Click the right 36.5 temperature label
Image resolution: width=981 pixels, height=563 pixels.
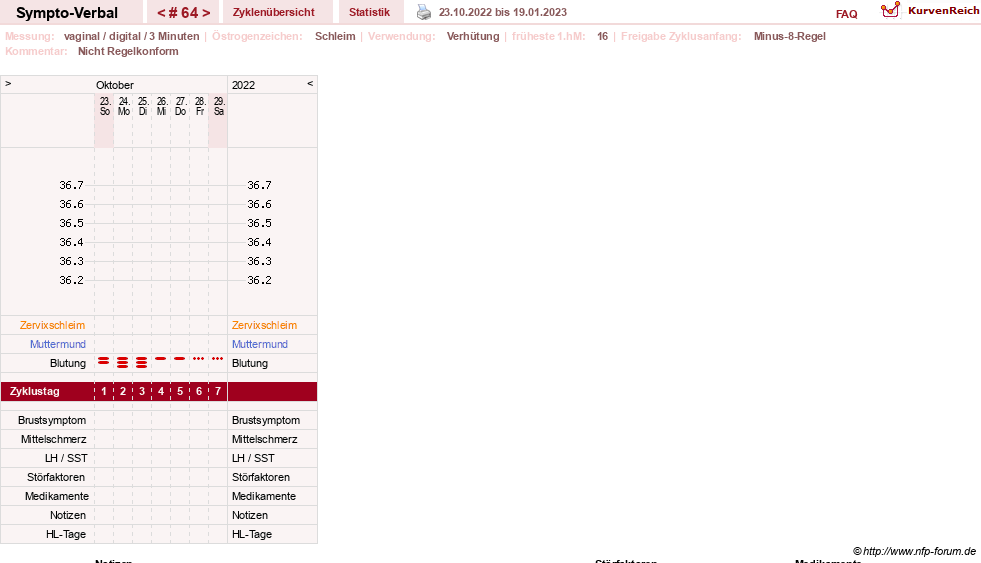click(x=259, y=223)
